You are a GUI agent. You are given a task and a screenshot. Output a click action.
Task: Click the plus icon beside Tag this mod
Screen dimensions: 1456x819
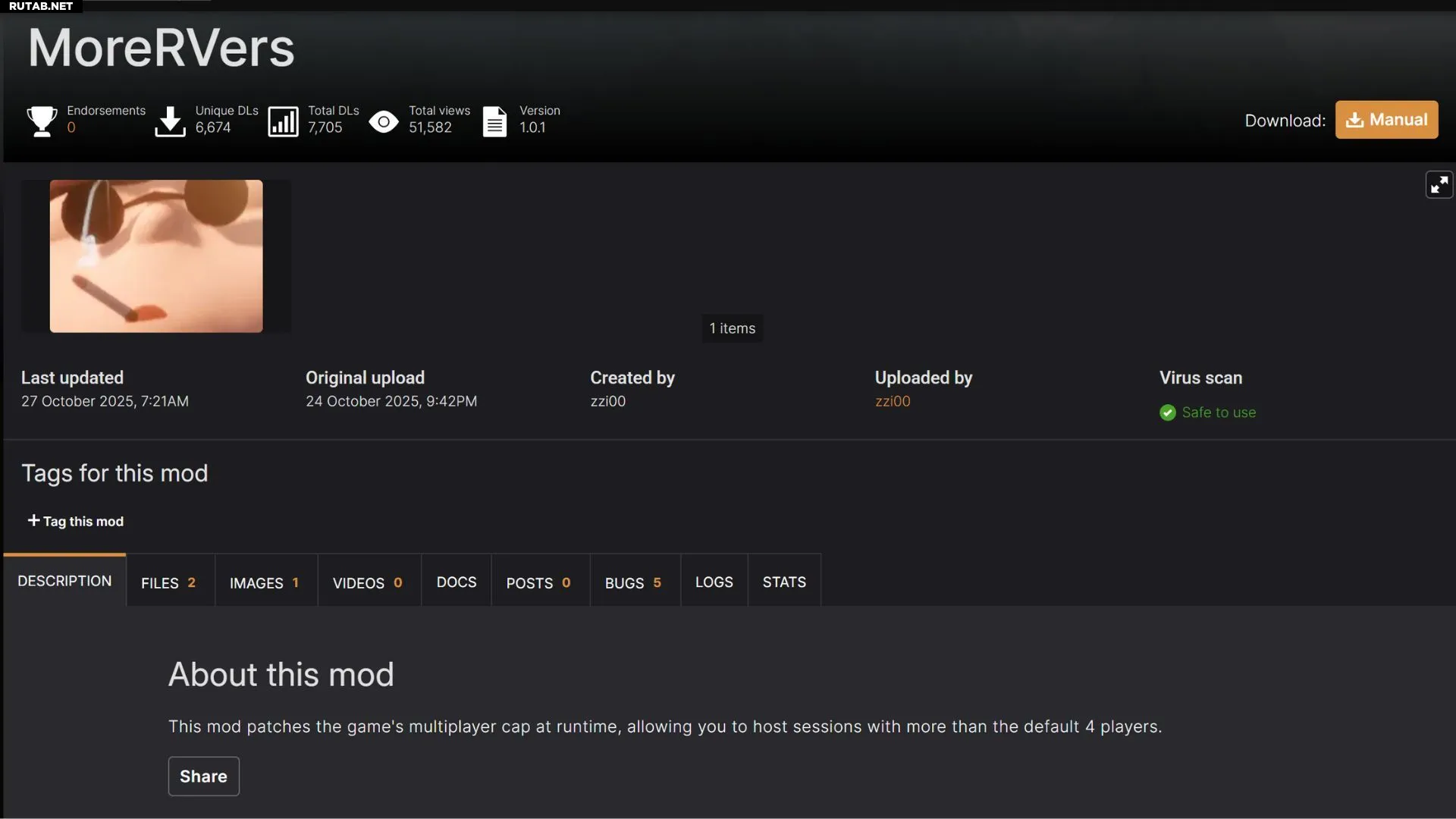pos(33,520)
